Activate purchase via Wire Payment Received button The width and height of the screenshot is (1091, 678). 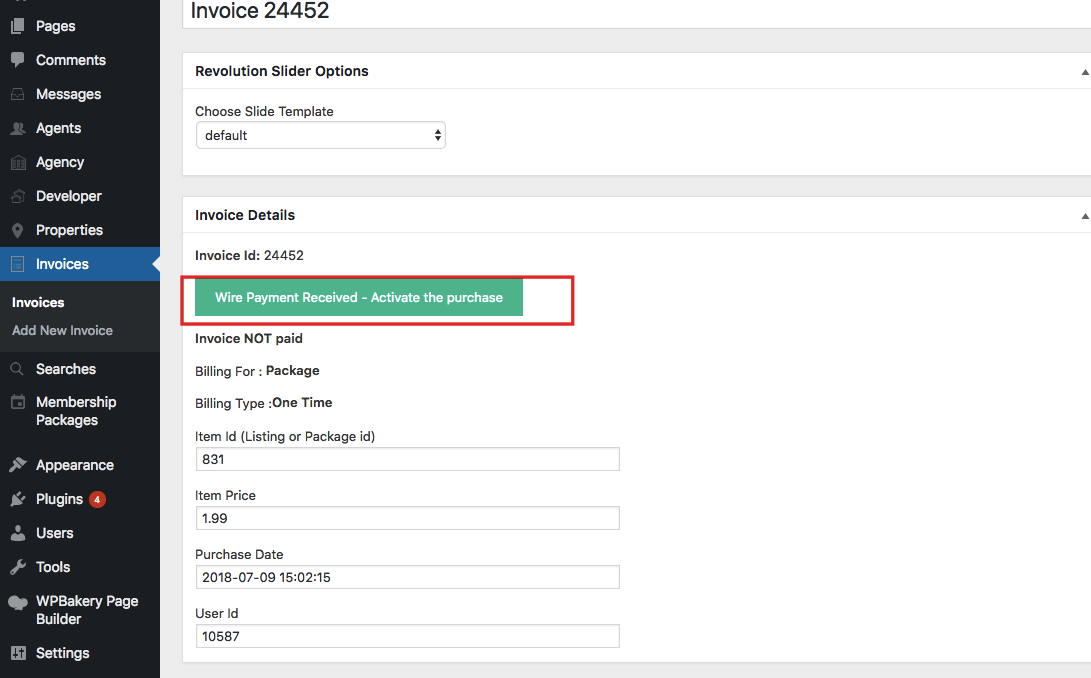358,297
